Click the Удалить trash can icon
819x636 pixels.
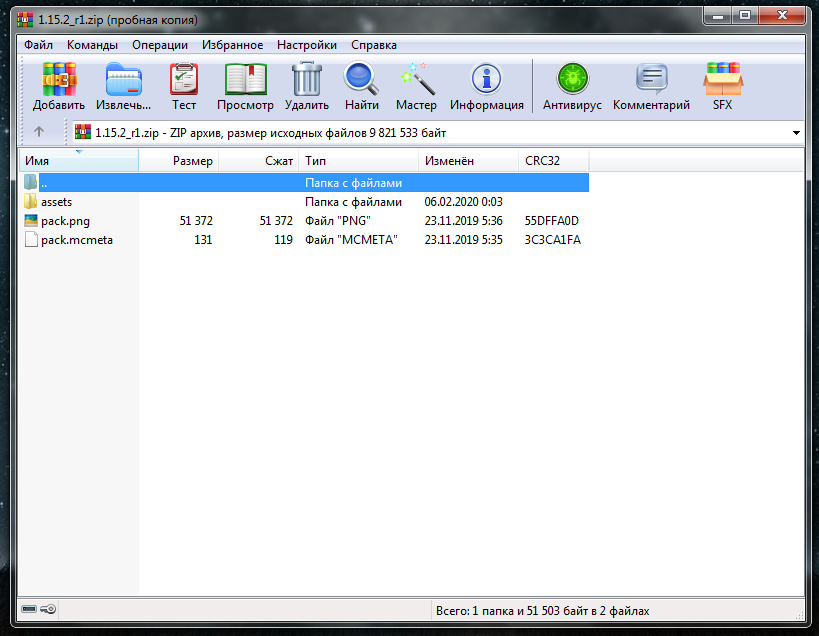click(x=307, y=79)
